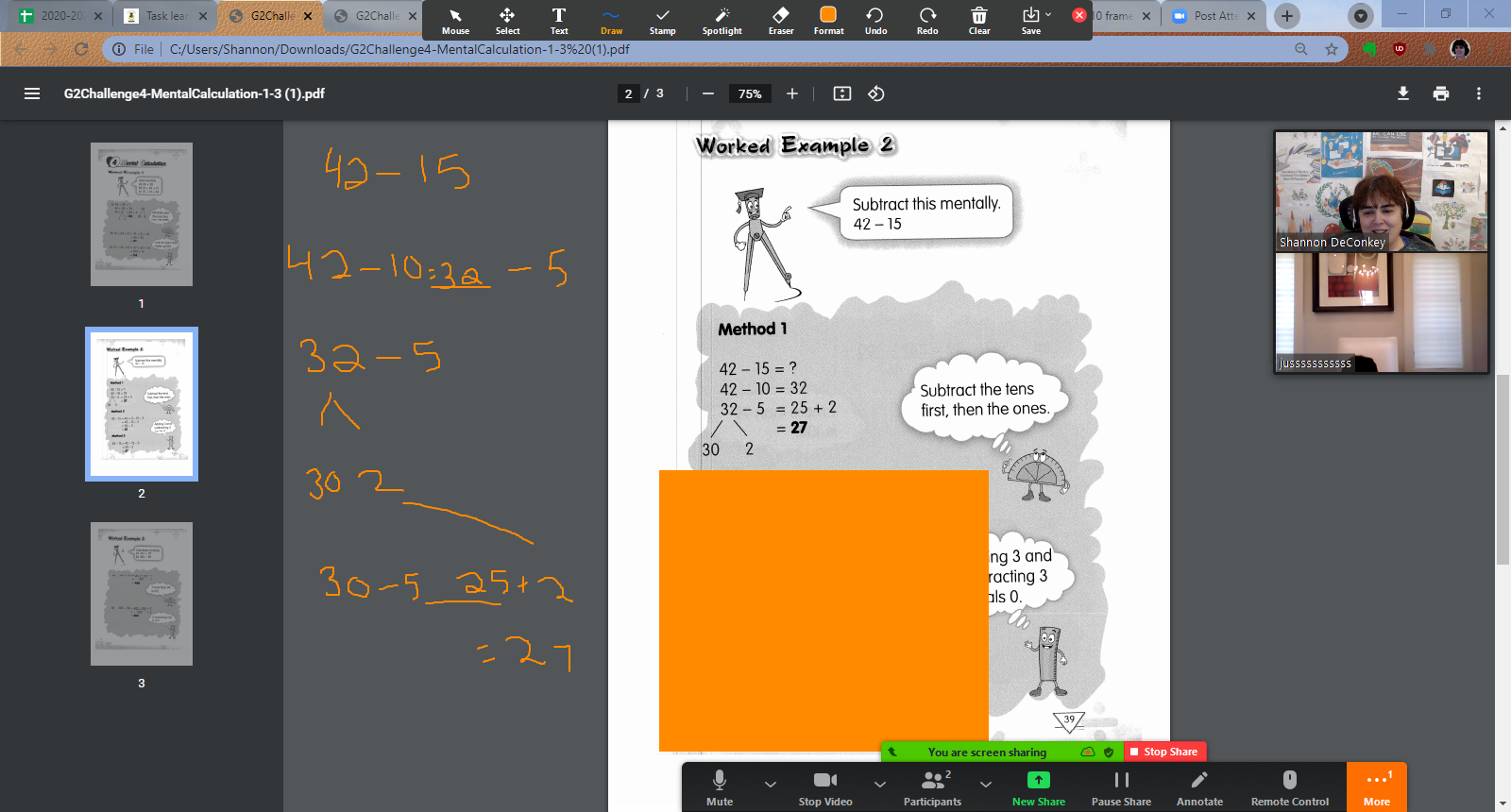Undo the last annotation
Image resolution: width=1511 pixels, height=812 pixels.
click(x=875, y=21)
